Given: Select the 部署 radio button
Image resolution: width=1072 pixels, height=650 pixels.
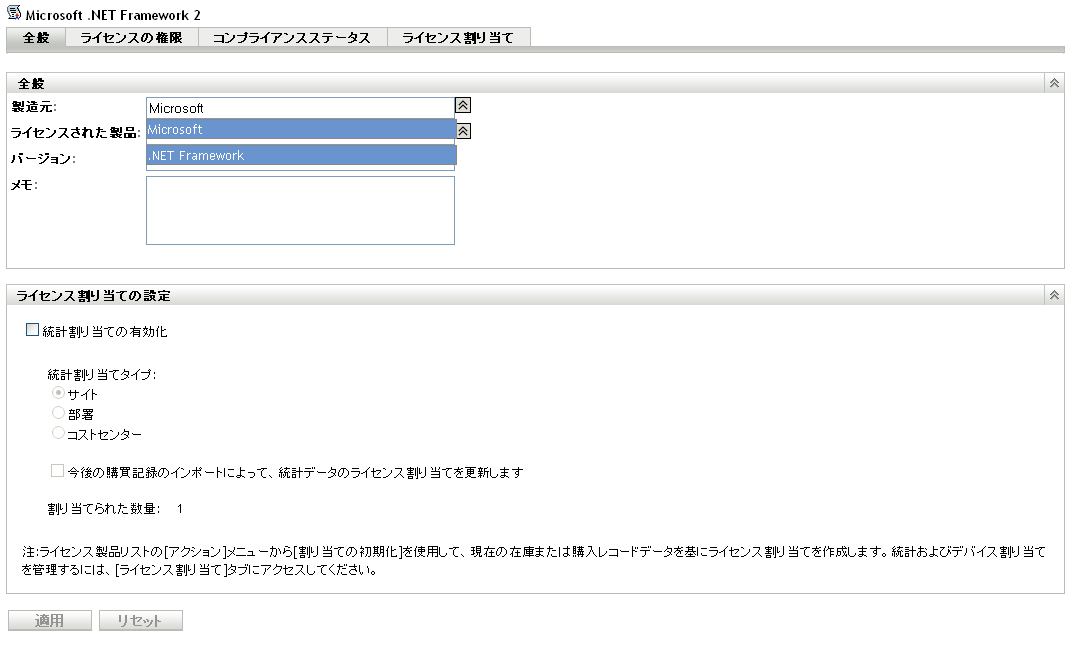Looking at the screenshot, I should tap(58, 413).
